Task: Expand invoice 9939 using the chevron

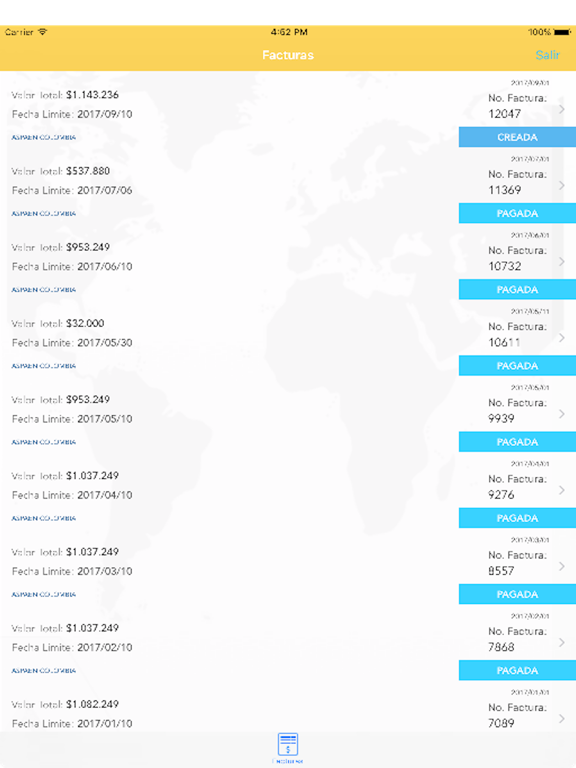Action: (562, 414)
